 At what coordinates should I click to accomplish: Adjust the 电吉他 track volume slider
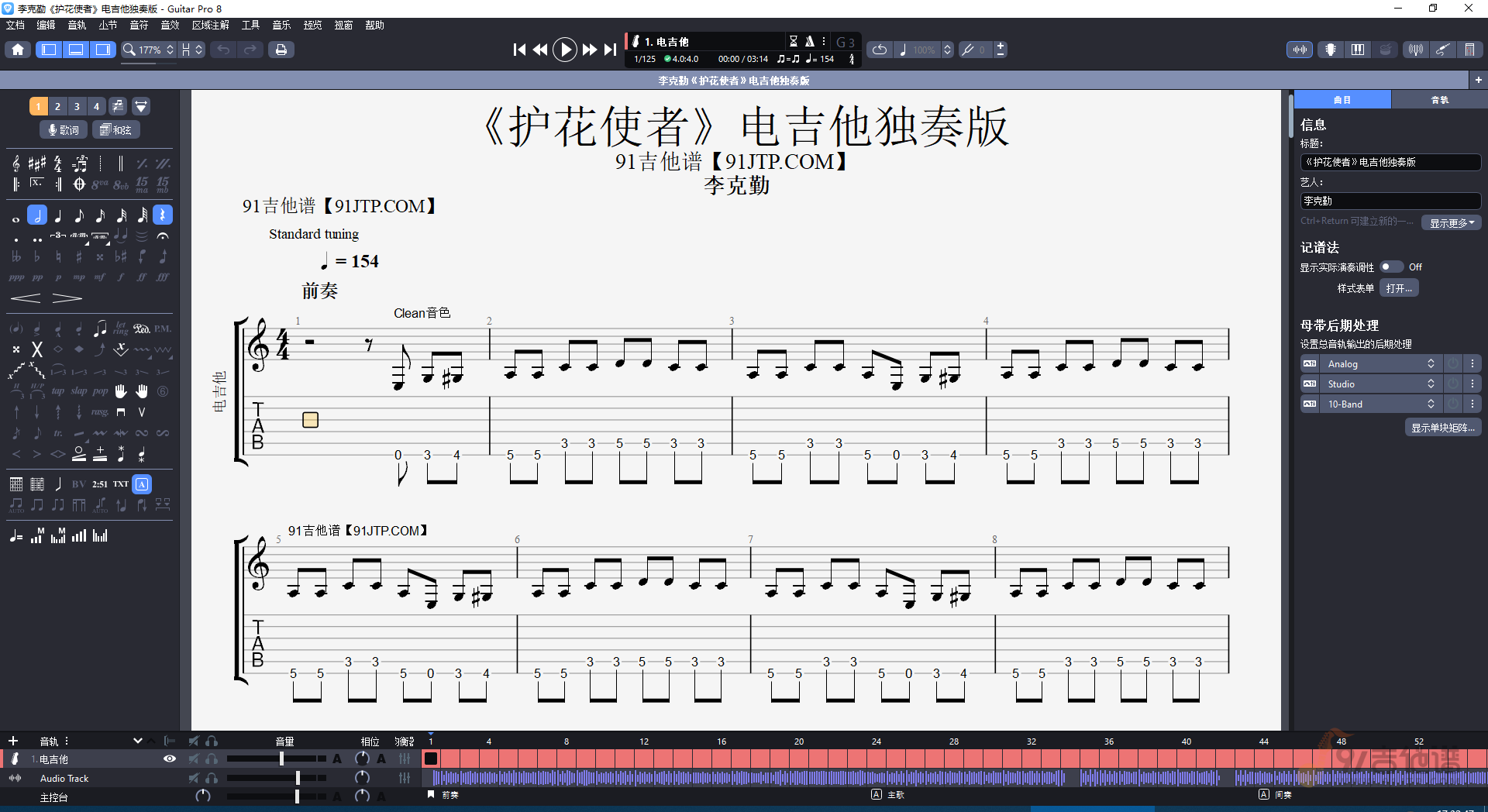[277, 759]
